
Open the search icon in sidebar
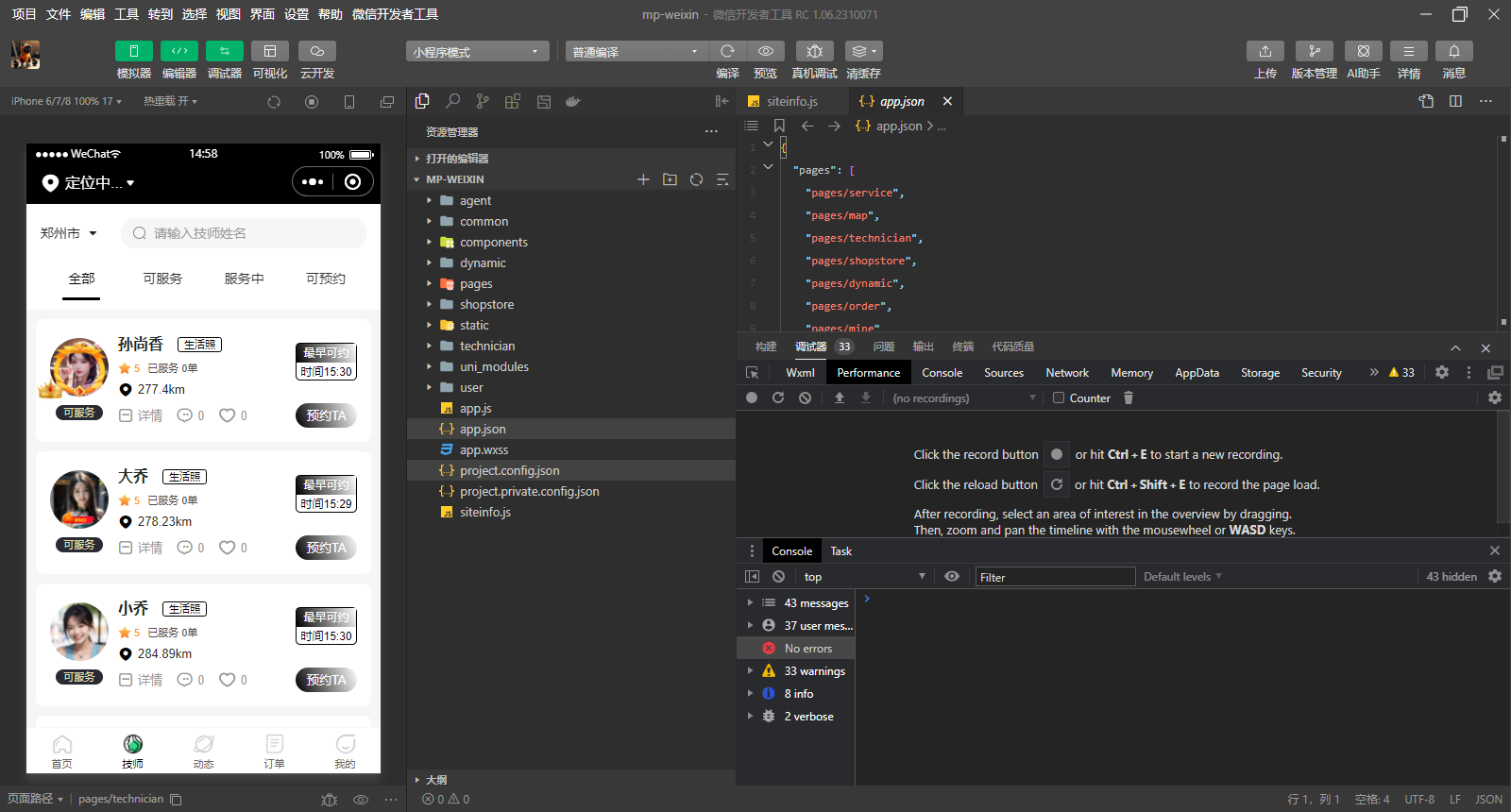point(453,101)
